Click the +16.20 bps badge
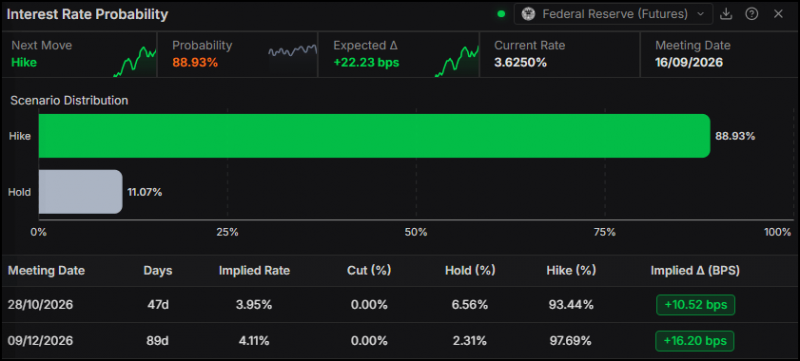The image size is (800, 361). [695, 341]
